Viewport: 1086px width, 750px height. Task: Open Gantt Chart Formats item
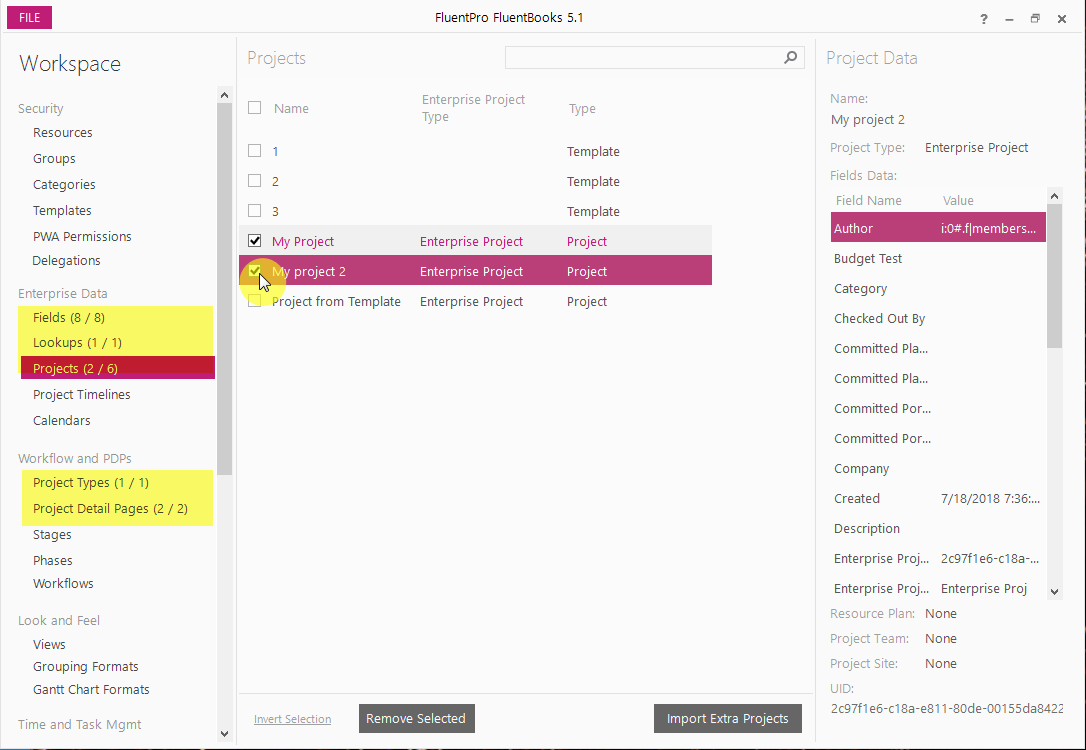coord(91,690)
